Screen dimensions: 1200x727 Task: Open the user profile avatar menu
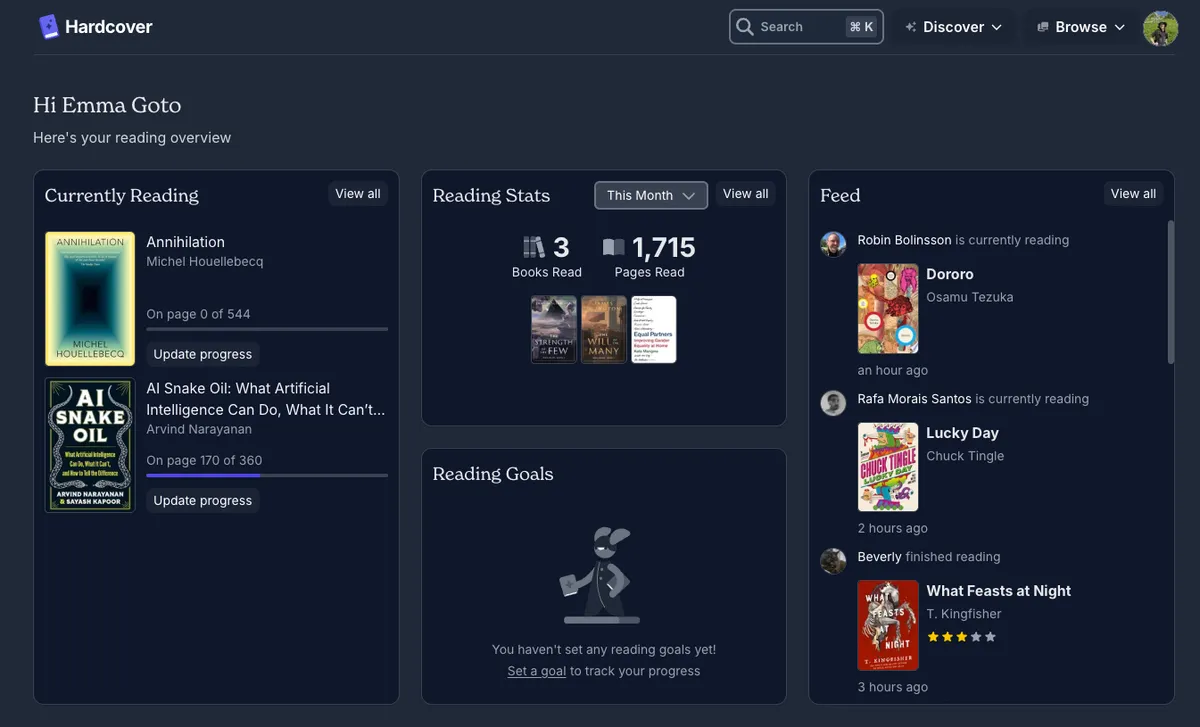click(x=1160, y=28)
